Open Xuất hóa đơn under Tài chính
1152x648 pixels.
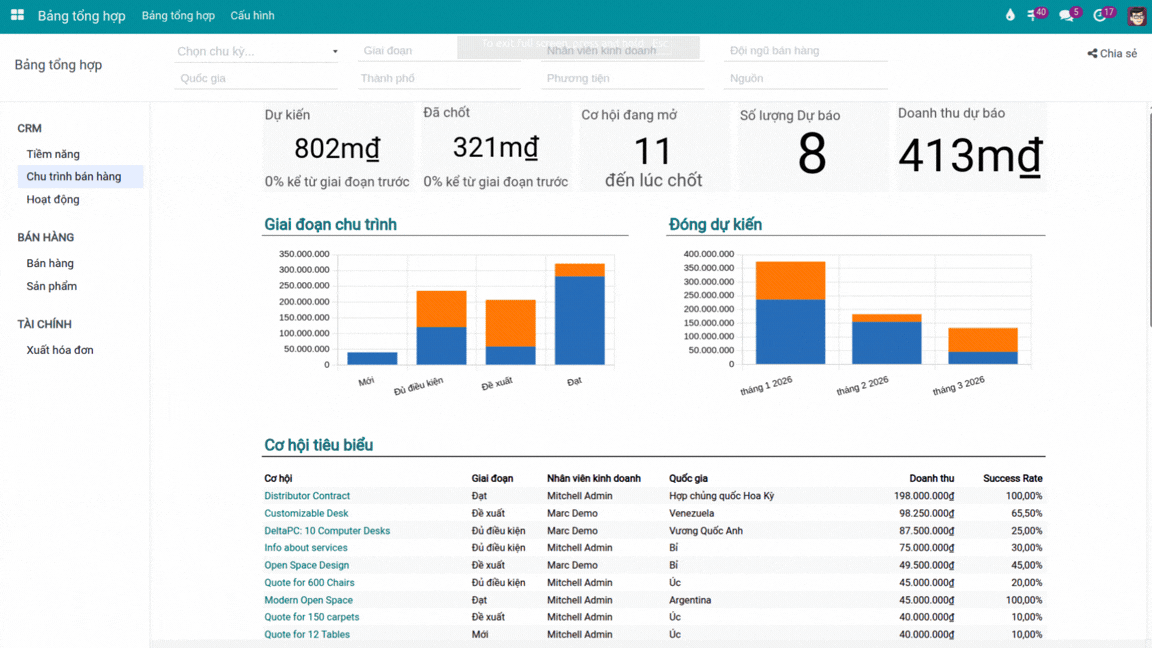[x=60, y=350]
